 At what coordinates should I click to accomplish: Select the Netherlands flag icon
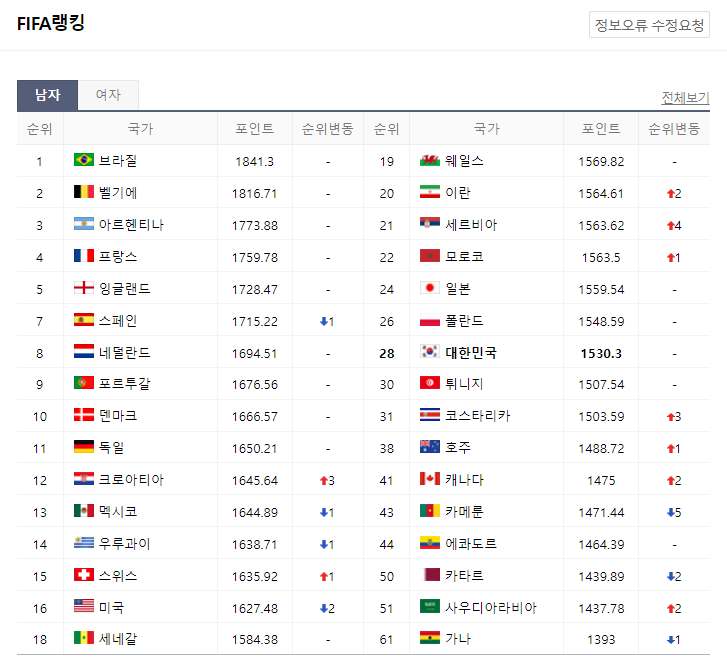84,351
